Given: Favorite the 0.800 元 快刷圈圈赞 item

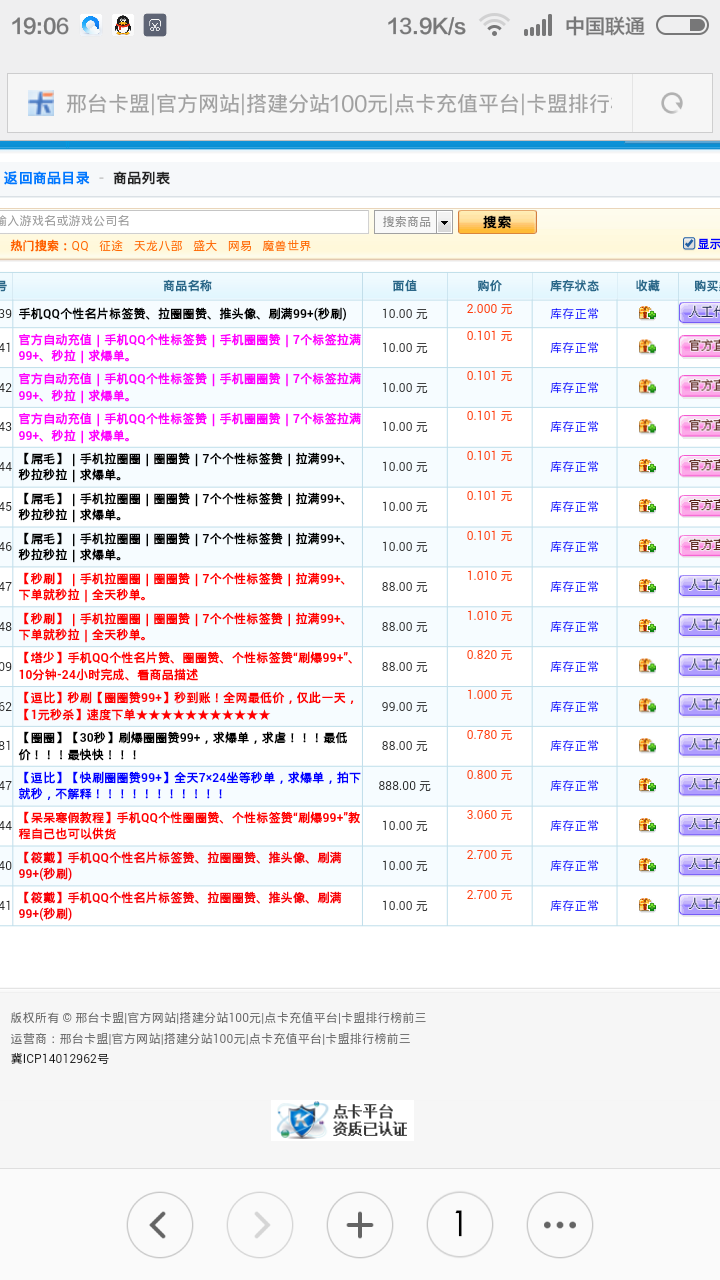Looking at the screenshot, I should pyautogui.click(x=647, y=786).
